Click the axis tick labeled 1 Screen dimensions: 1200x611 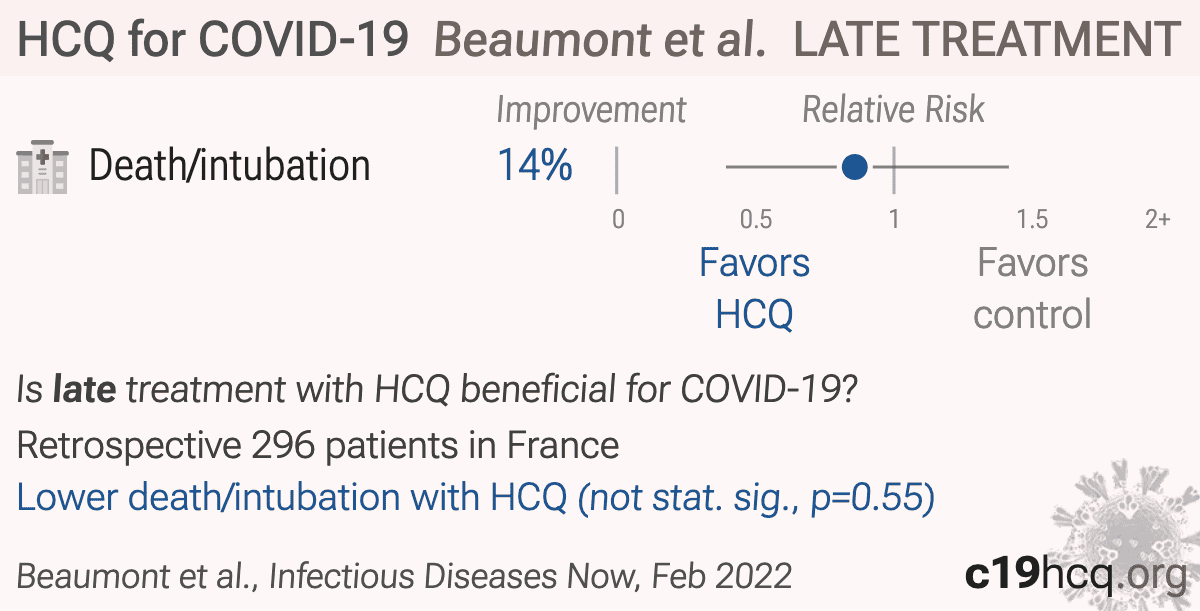(893, 219)
